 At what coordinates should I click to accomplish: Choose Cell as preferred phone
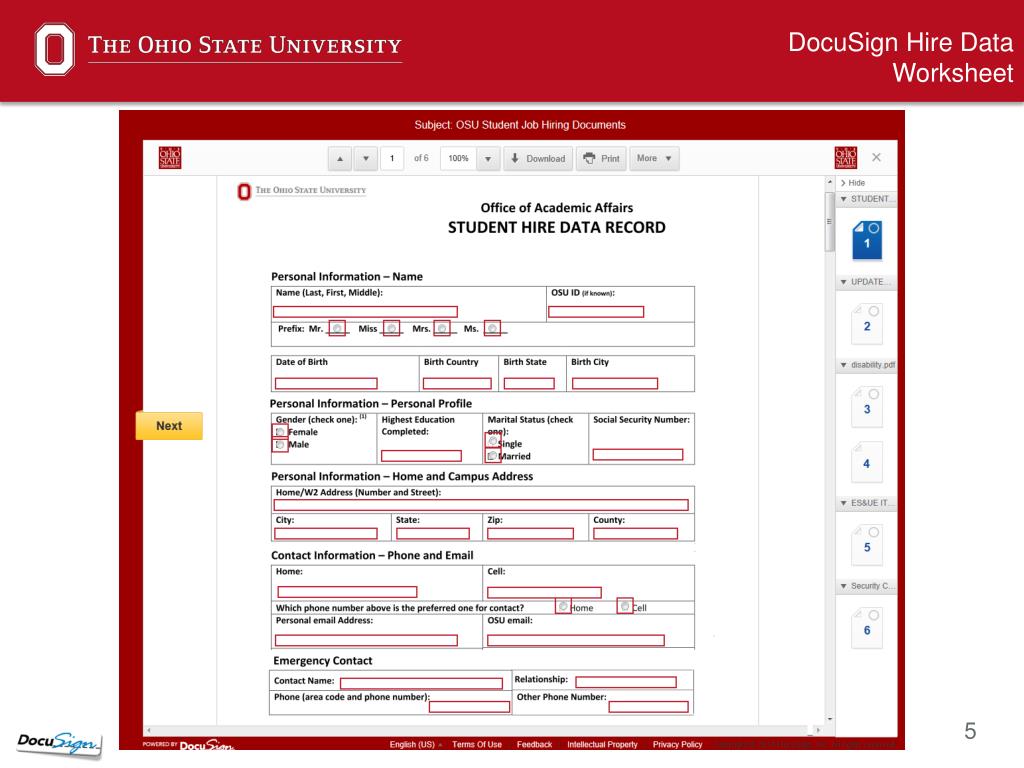pos(625,606)
